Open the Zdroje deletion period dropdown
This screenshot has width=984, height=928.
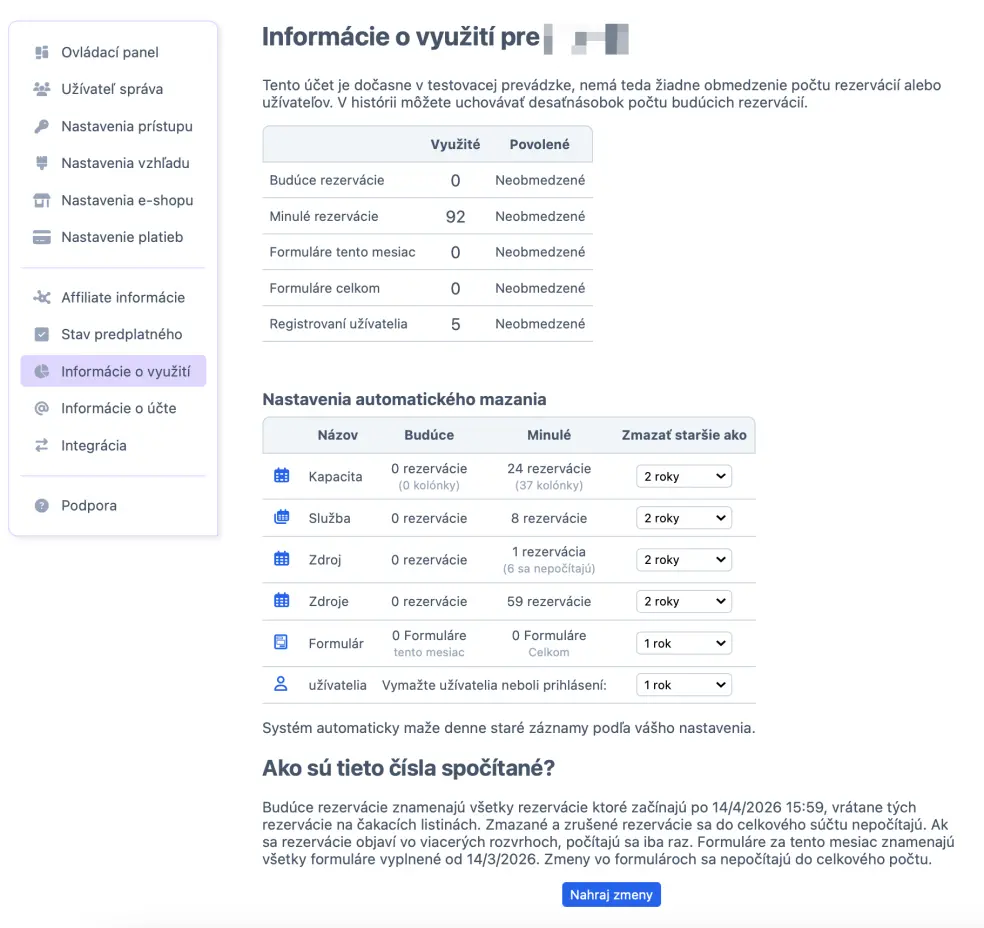683,601
